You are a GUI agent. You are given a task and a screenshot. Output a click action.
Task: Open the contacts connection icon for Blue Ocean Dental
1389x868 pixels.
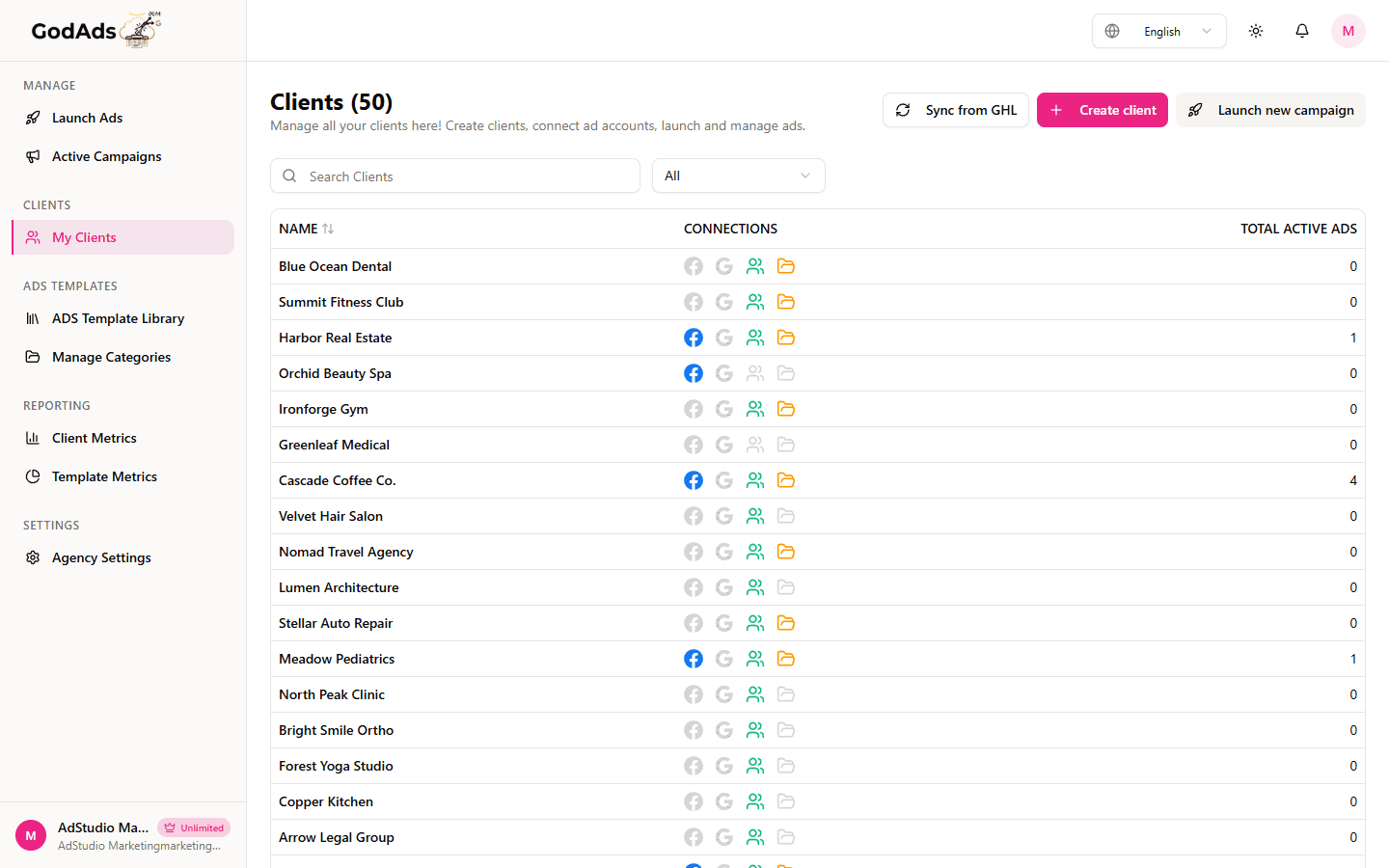pos(755,265)
